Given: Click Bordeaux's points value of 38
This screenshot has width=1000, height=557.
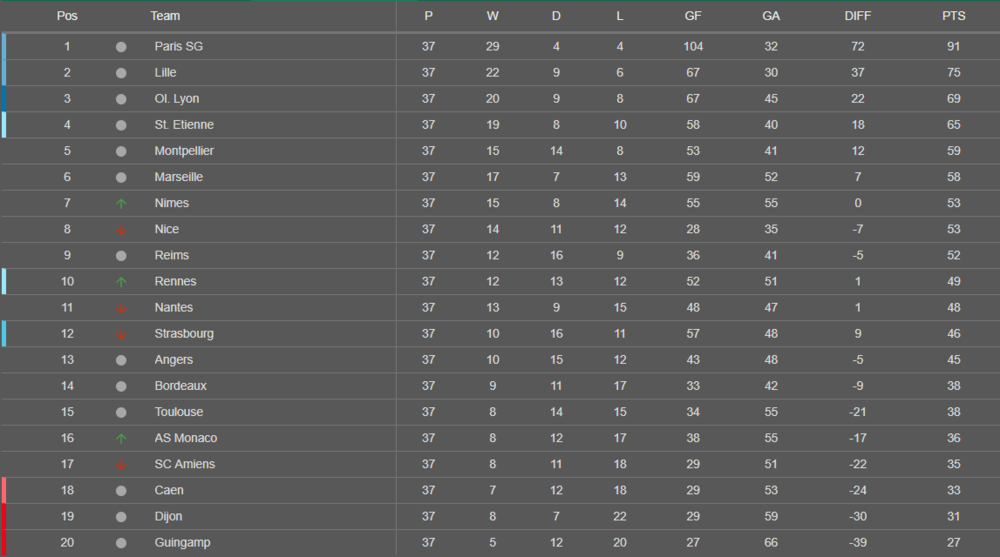Looking at the screenshot, I should coord(953,386).
